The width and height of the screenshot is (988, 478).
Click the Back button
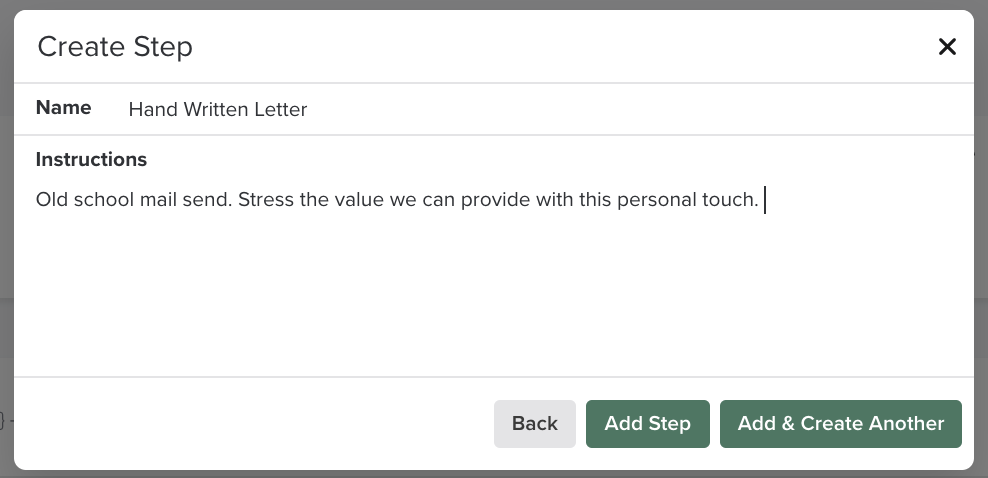click(x=534, y=424)
